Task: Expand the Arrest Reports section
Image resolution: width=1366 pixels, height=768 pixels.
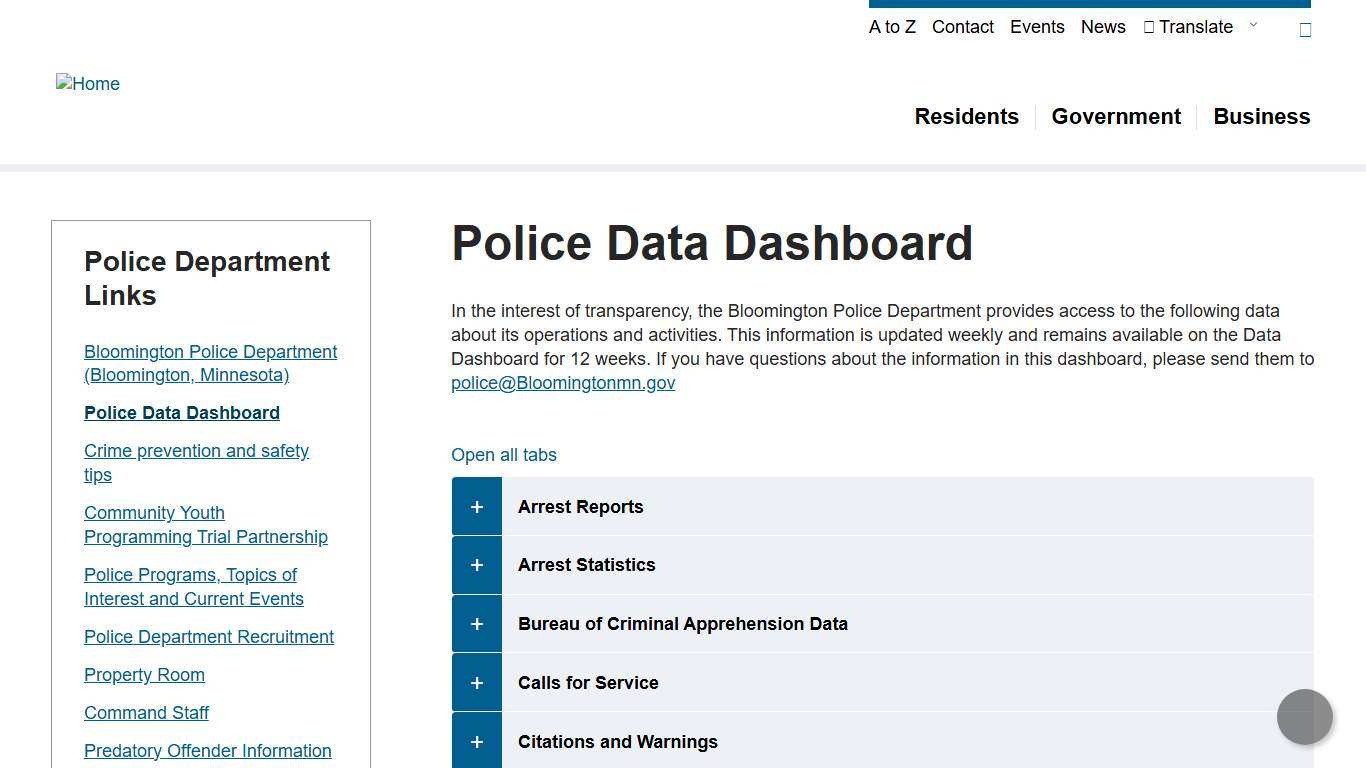Action: coord(476,506)
